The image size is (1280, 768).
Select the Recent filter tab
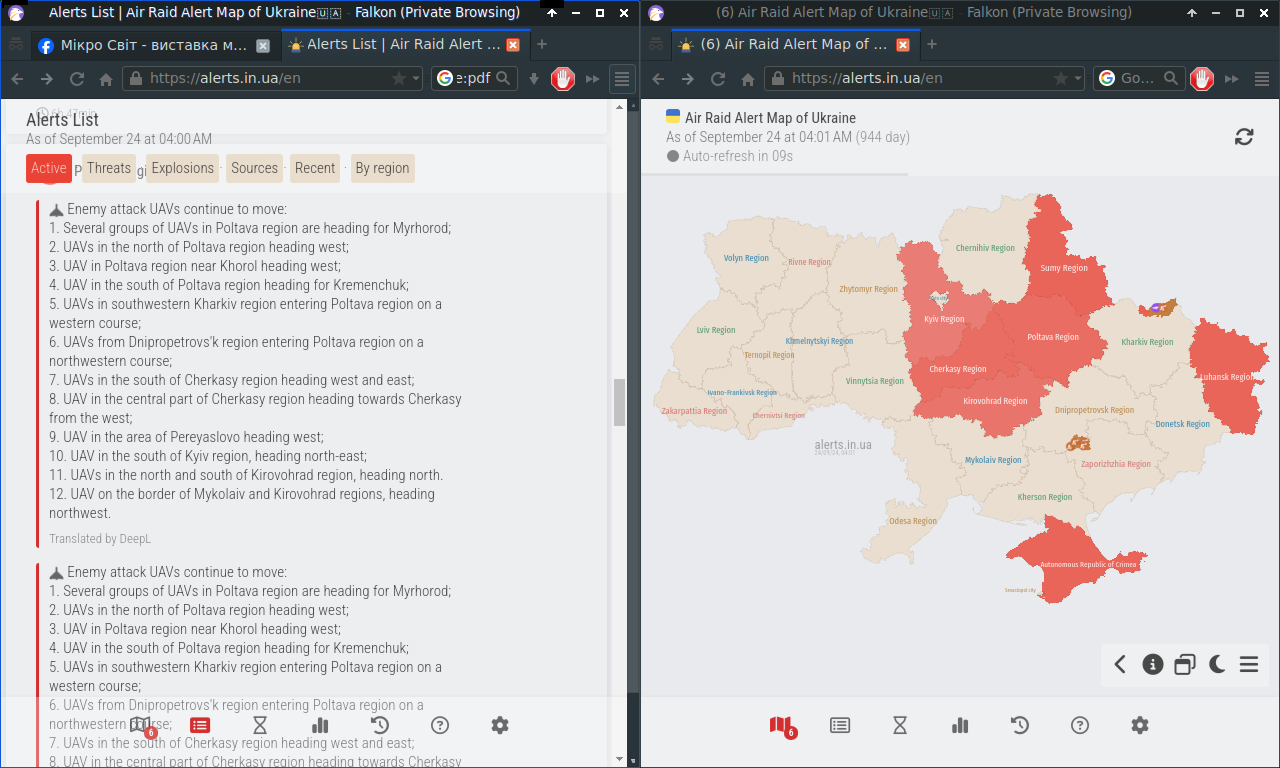point(315,168)
